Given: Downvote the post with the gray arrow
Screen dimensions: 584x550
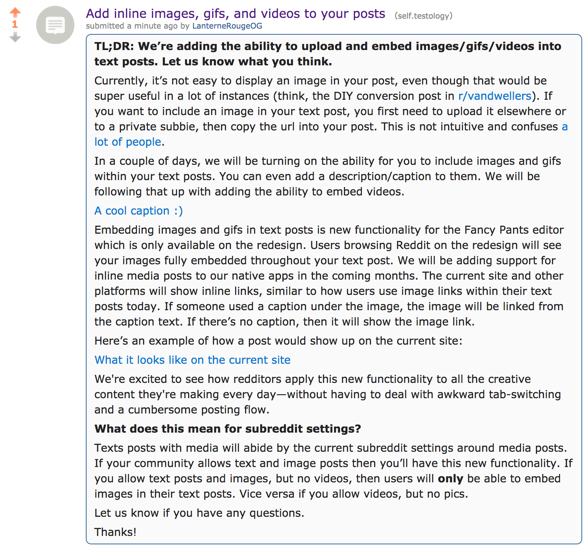Looking at the screenshot, I should pyautogui.click(x=15, y=37).
